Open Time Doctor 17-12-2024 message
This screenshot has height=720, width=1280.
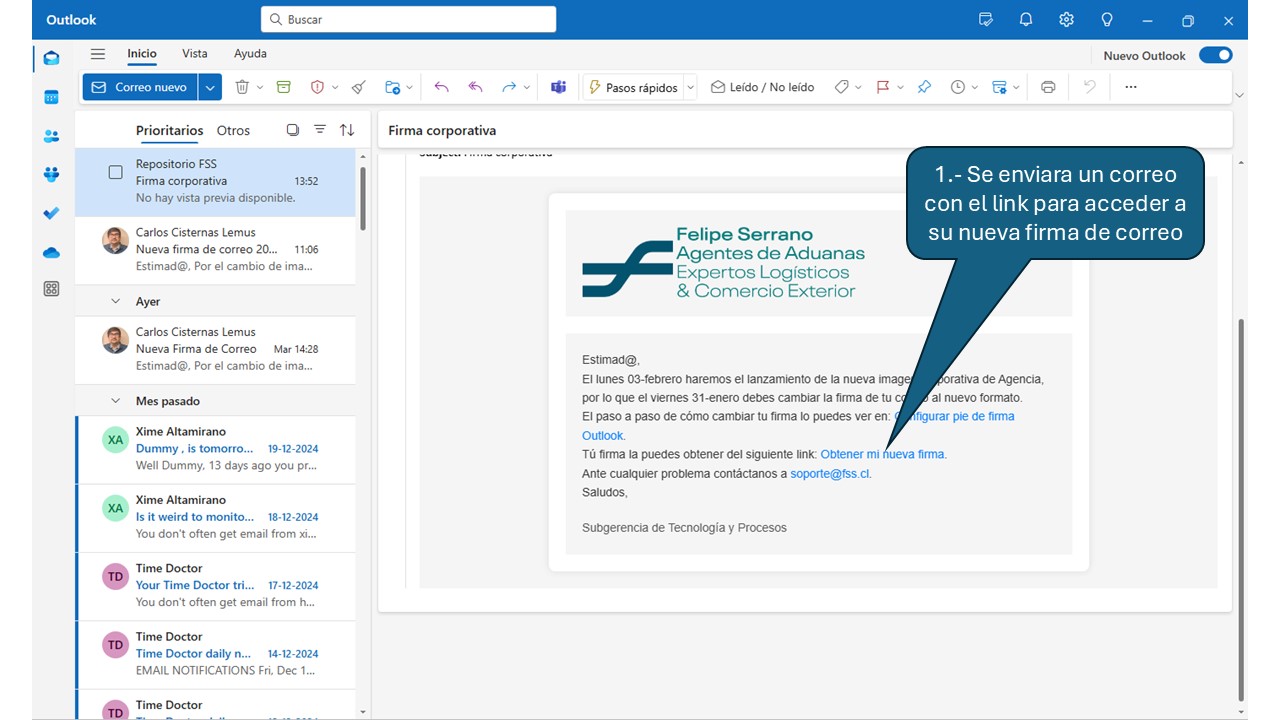coord(215,586)
